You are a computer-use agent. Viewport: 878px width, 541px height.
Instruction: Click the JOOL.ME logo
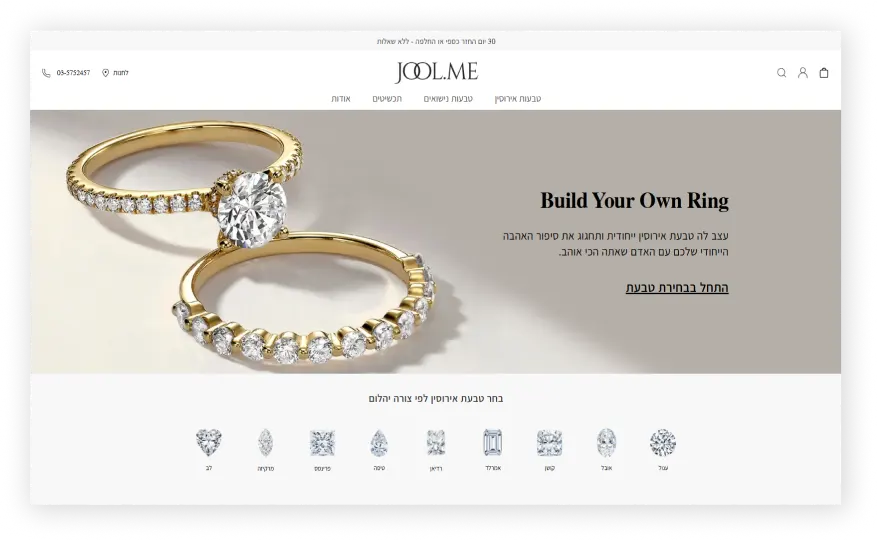coord(436,72)
